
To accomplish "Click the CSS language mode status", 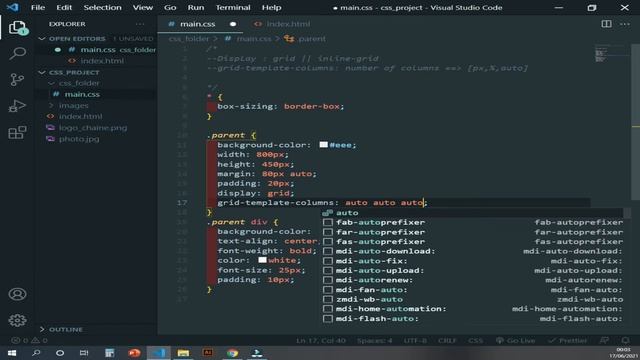I will (x=475, y=340).
